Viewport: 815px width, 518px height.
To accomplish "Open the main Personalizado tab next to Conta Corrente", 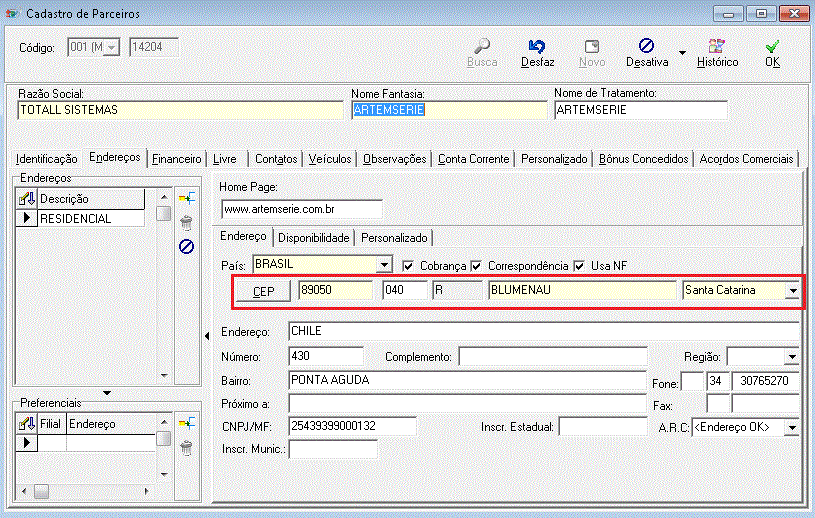I will [554, 158].
